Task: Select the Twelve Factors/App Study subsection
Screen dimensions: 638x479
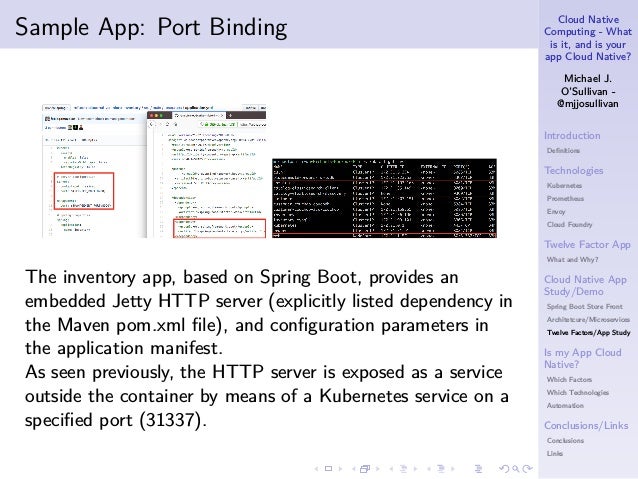Action: pos(589,332)
